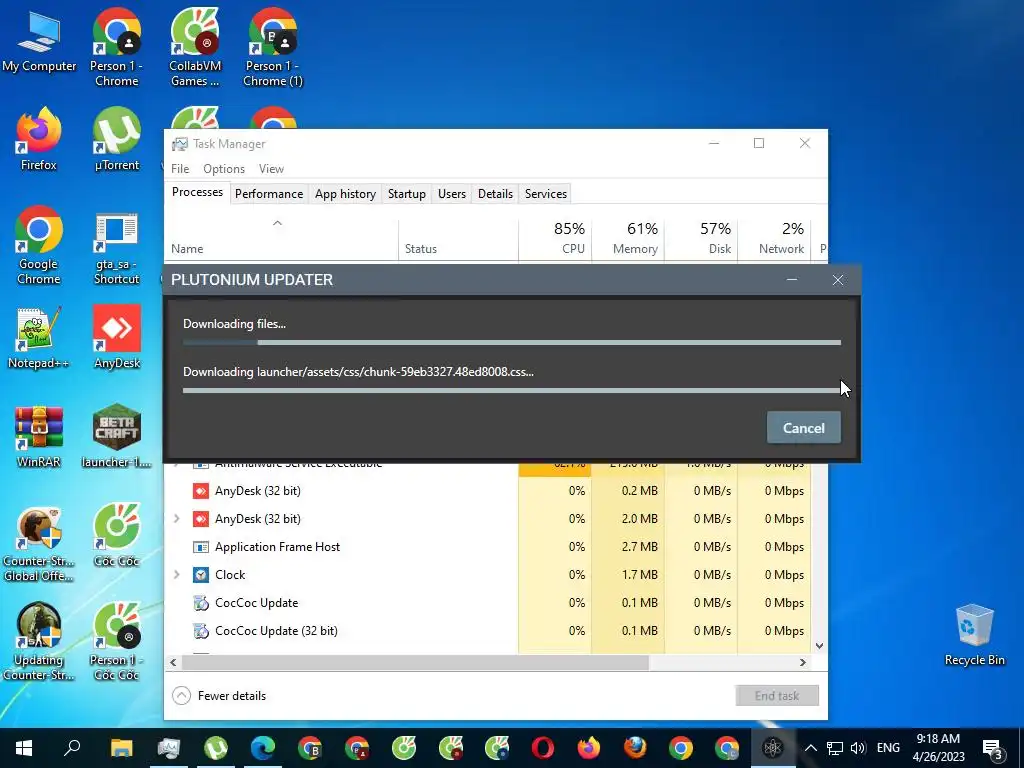Screen dimensions: 1024x768
Task: Open the Windows Start menu
Action: click(x=24, y=748)
